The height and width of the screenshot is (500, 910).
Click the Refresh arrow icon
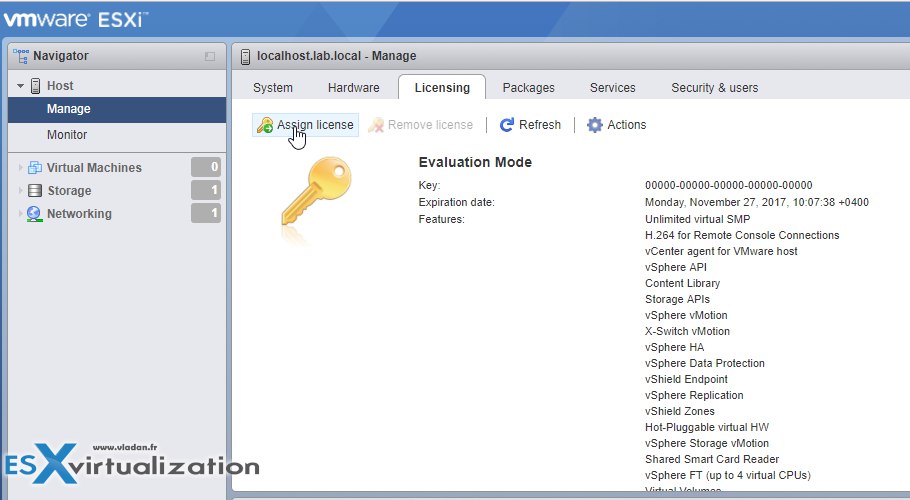coord(507,125)
